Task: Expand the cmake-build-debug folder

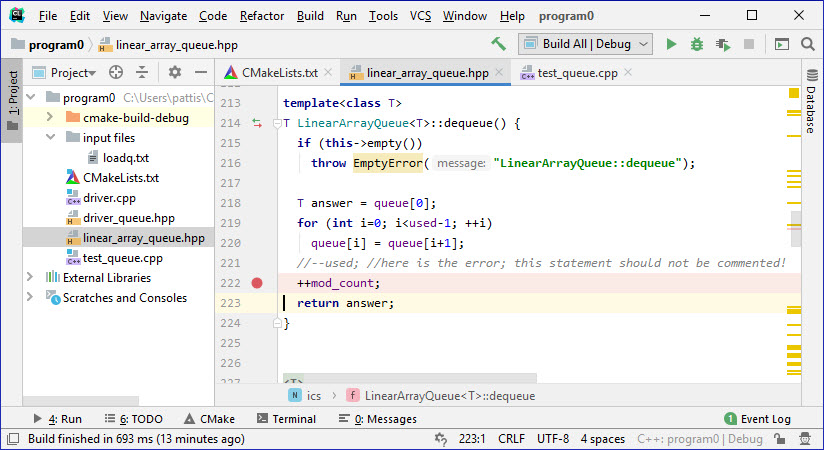Action: coord(50,118)
